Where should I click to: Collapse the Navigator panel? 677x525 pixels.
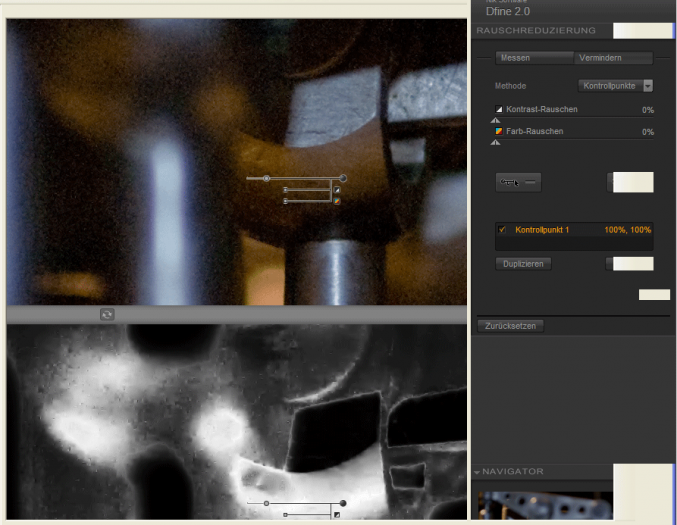478,471
